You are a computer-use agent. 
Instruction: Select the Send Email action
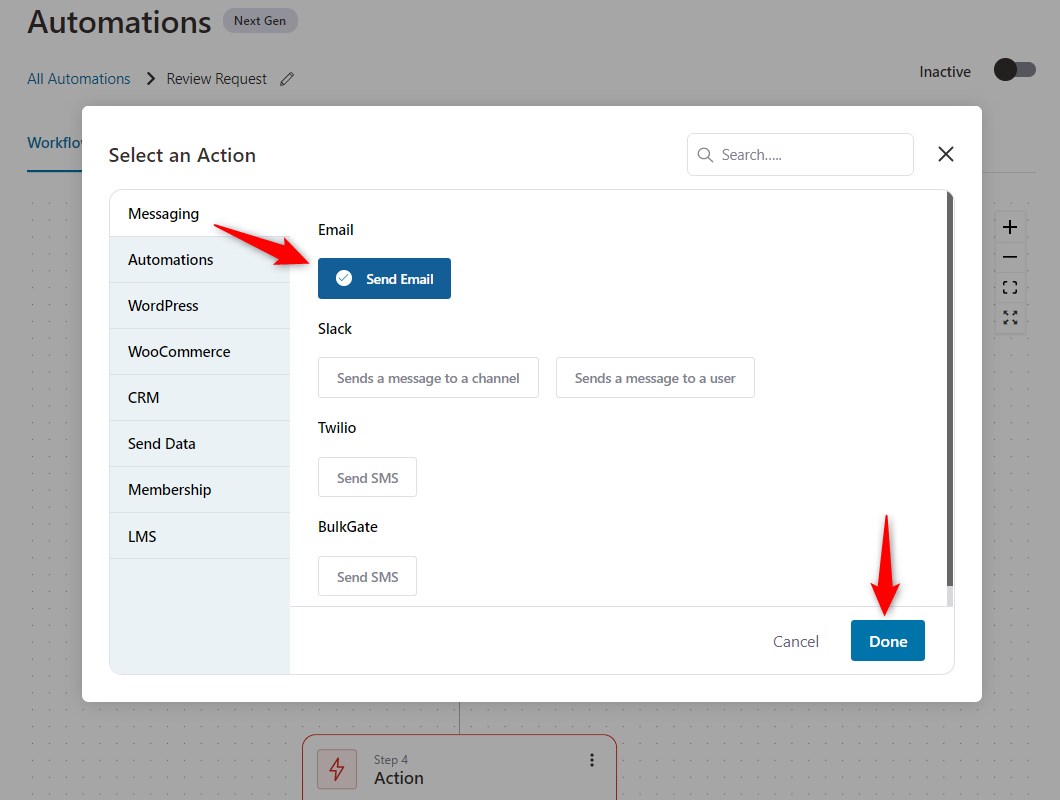pyautogui.click(x=384, y=278)
